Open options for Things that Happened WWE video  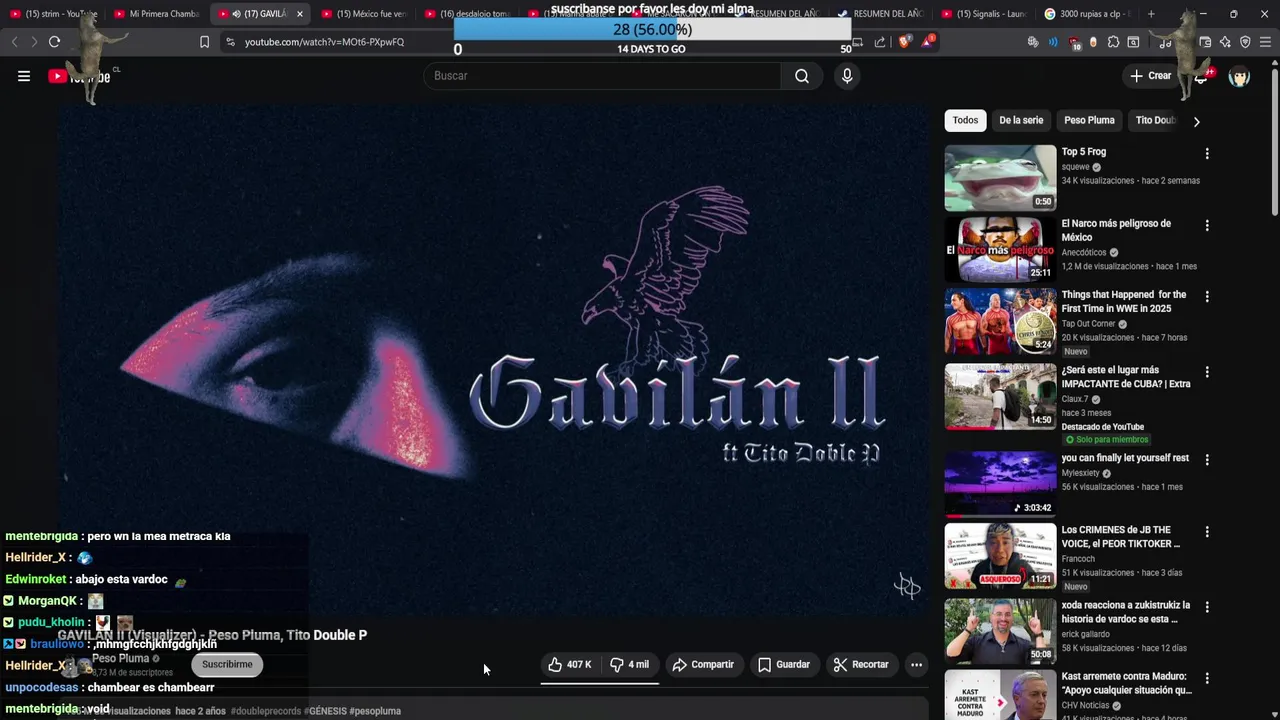pyautogui.click(x=1207, y=297)
